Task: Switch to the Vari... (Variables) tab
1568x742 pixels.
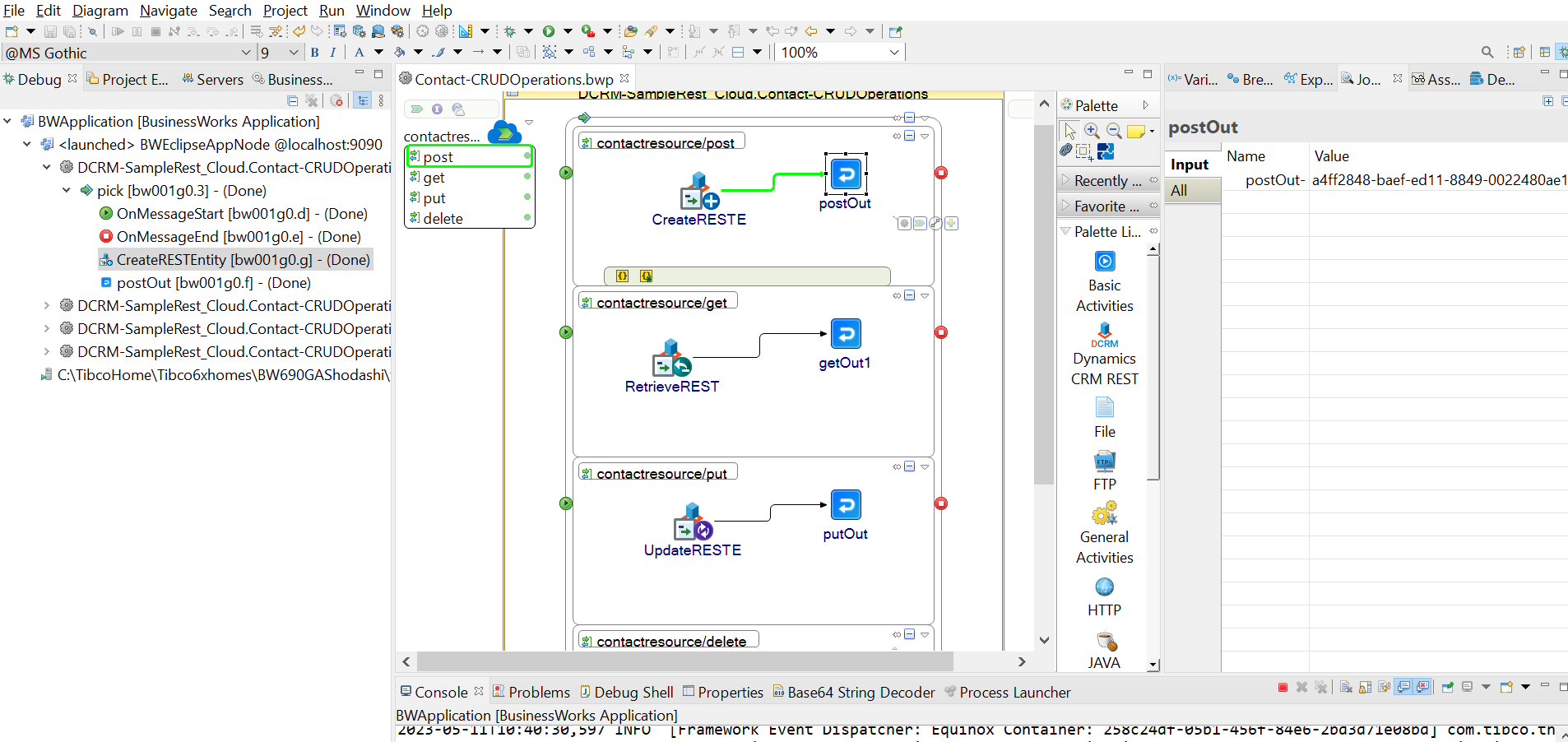Action: [x=1193, y=79]
